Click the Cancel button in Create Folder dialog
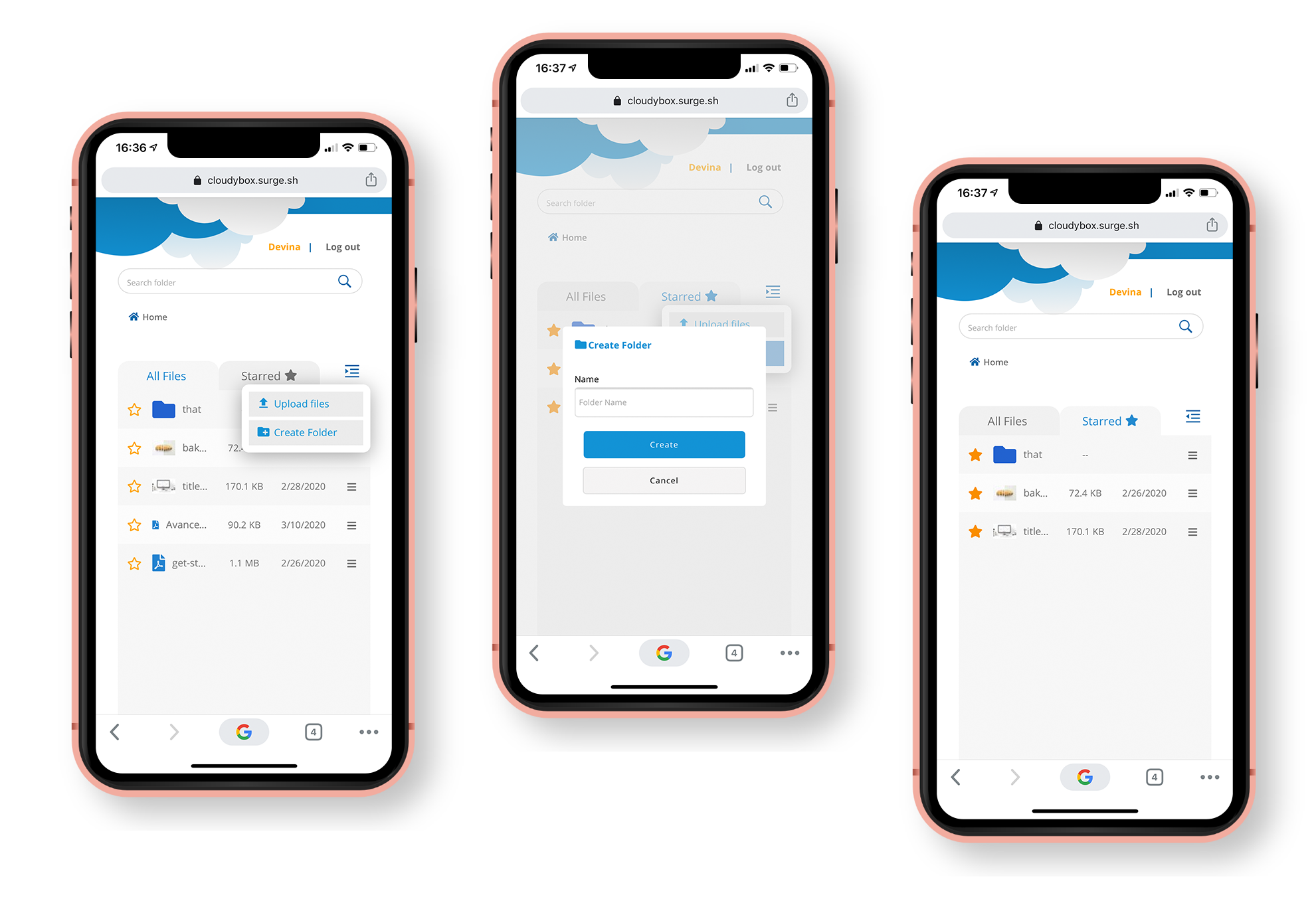1316x905 pixels. coord(664,480)
